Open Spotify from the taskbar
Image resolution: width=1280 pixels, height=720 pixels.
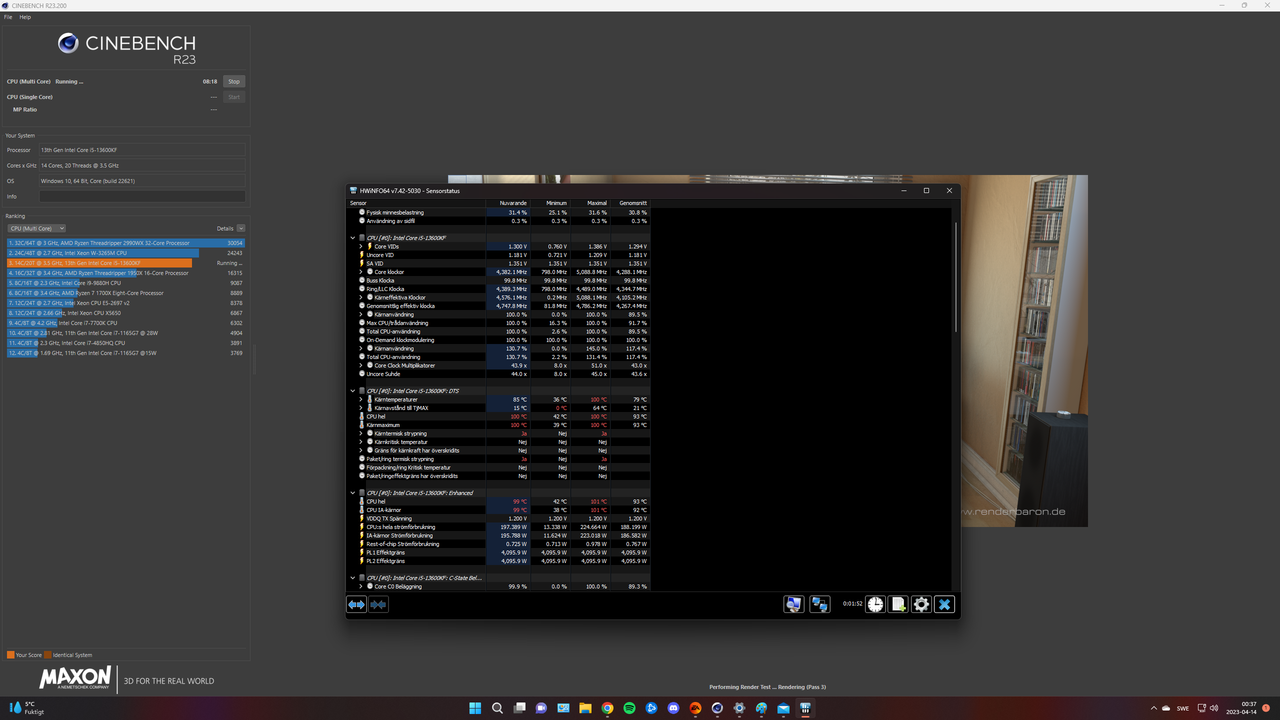[x=629, y=708]
